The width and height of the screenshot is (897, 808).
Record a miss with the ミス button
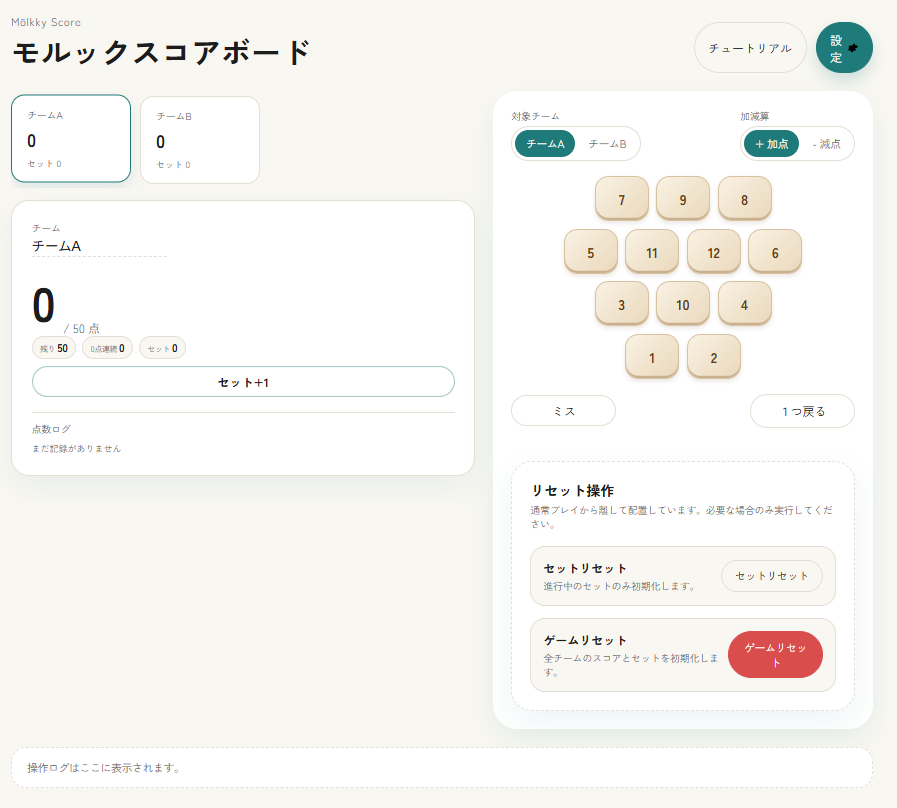[563, 410]
